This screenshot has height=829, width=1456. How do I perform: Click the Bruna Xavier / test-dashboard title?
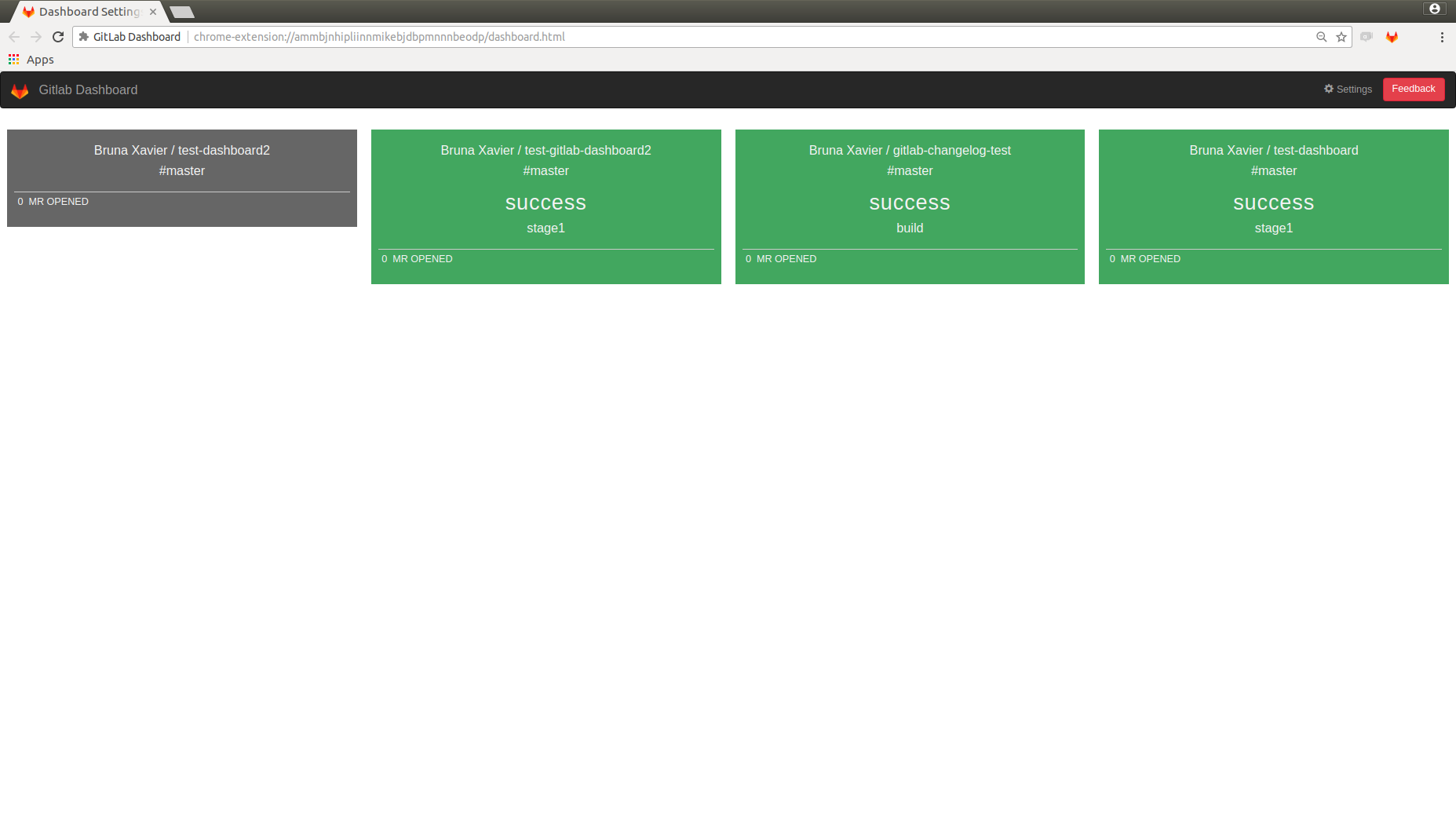[x=1273, y=151]
